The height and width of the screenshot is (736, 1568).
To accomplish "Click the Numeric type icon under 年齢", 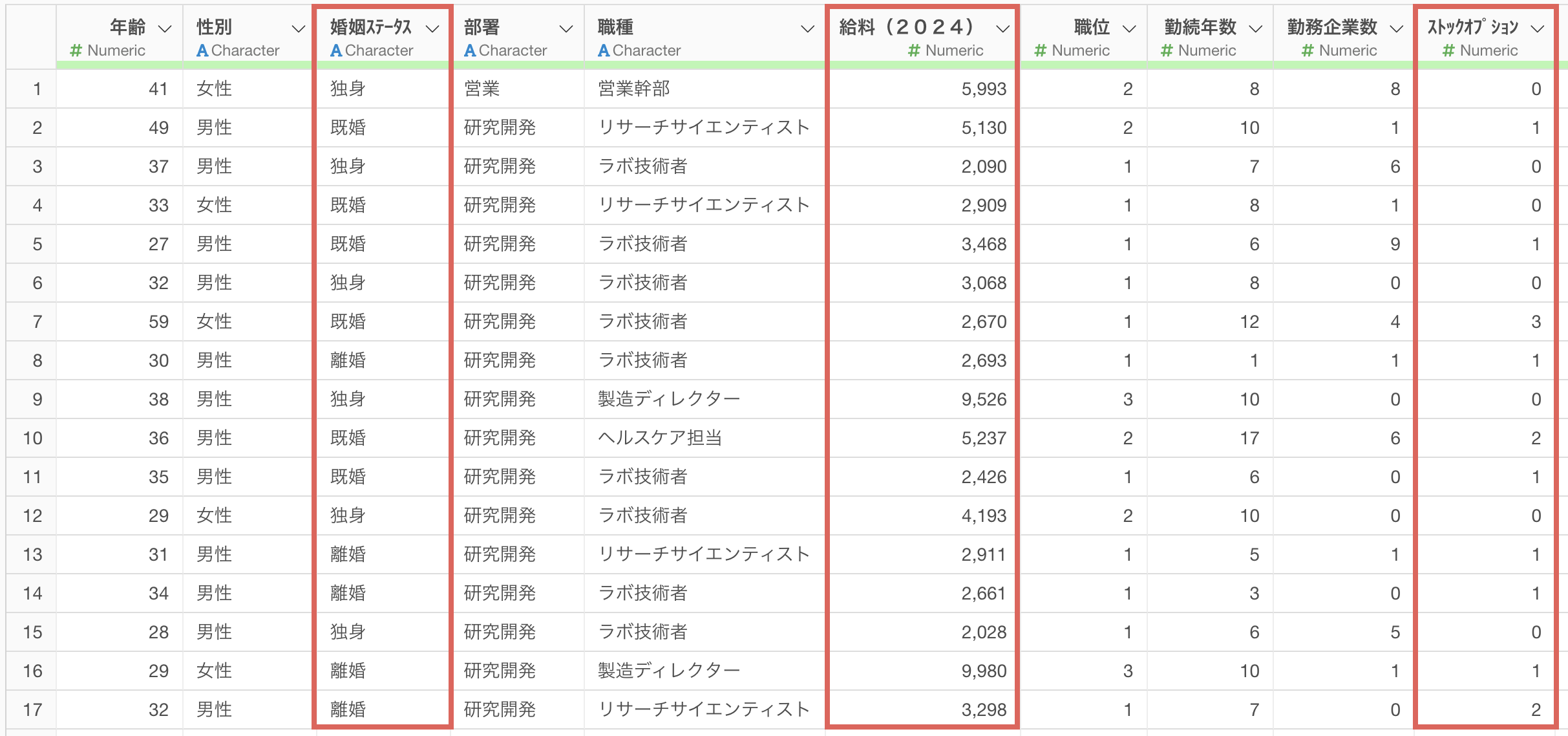I will (x=76, y=50).
